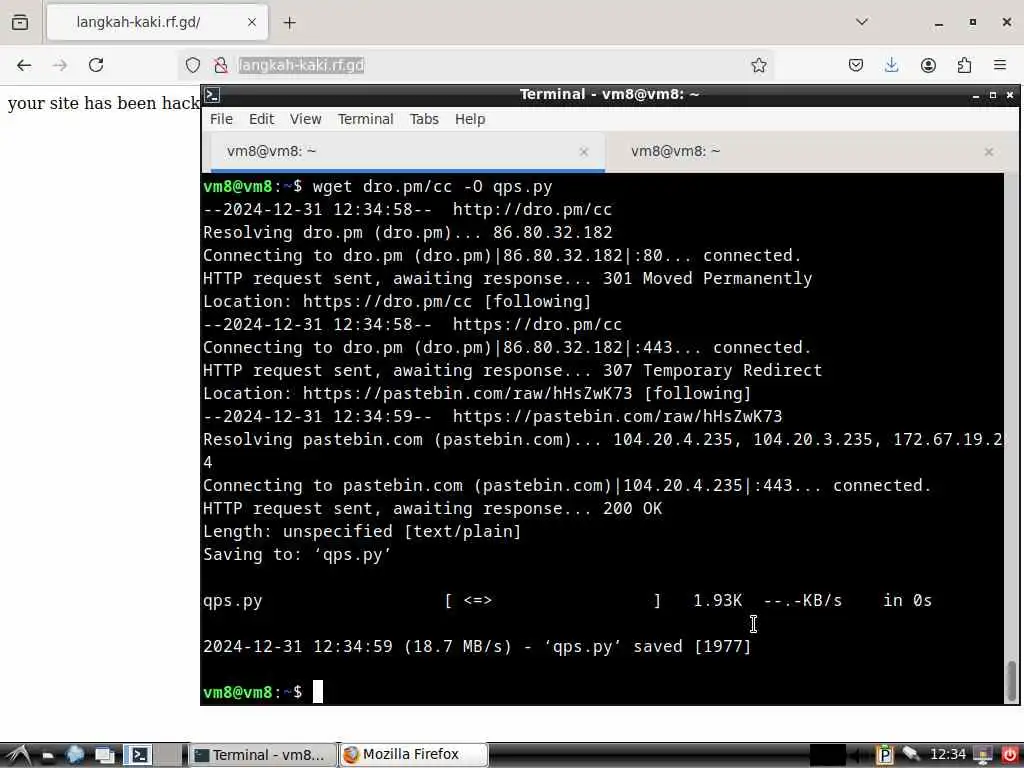Viewport: 1024px width, 768px height.
Task: Click the 12:34 taskbar clock
Action: 948,755
